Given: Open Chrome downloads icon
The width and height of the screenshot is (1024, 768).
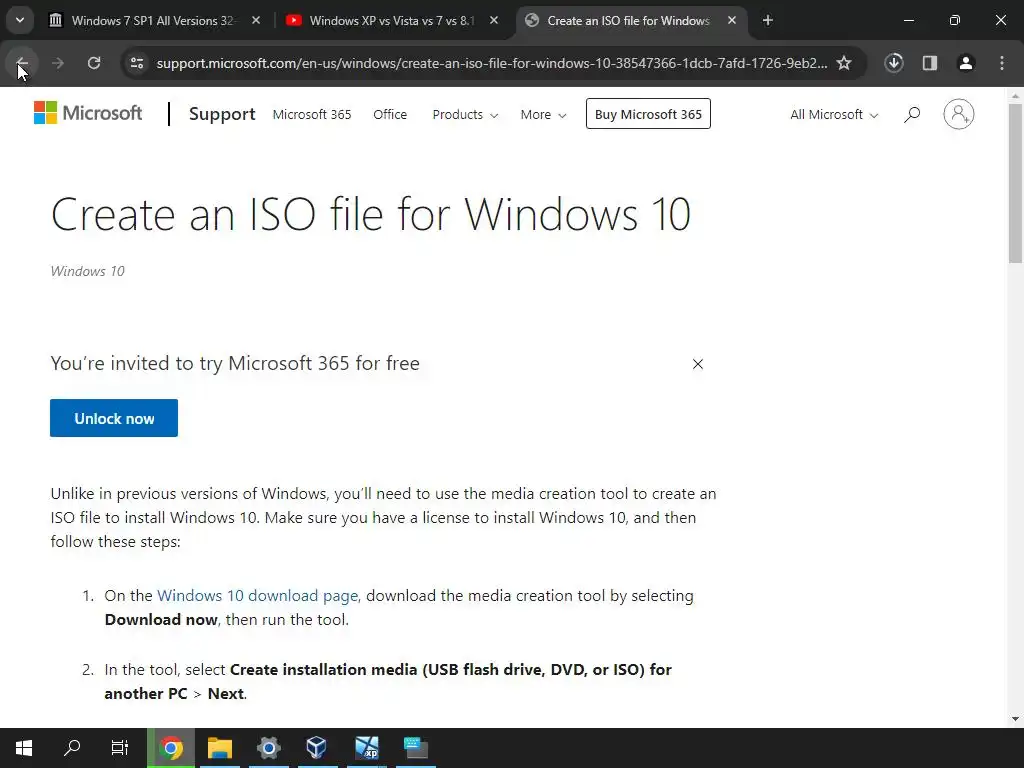Looking at the screenshot, I should [x=894, y=63].
